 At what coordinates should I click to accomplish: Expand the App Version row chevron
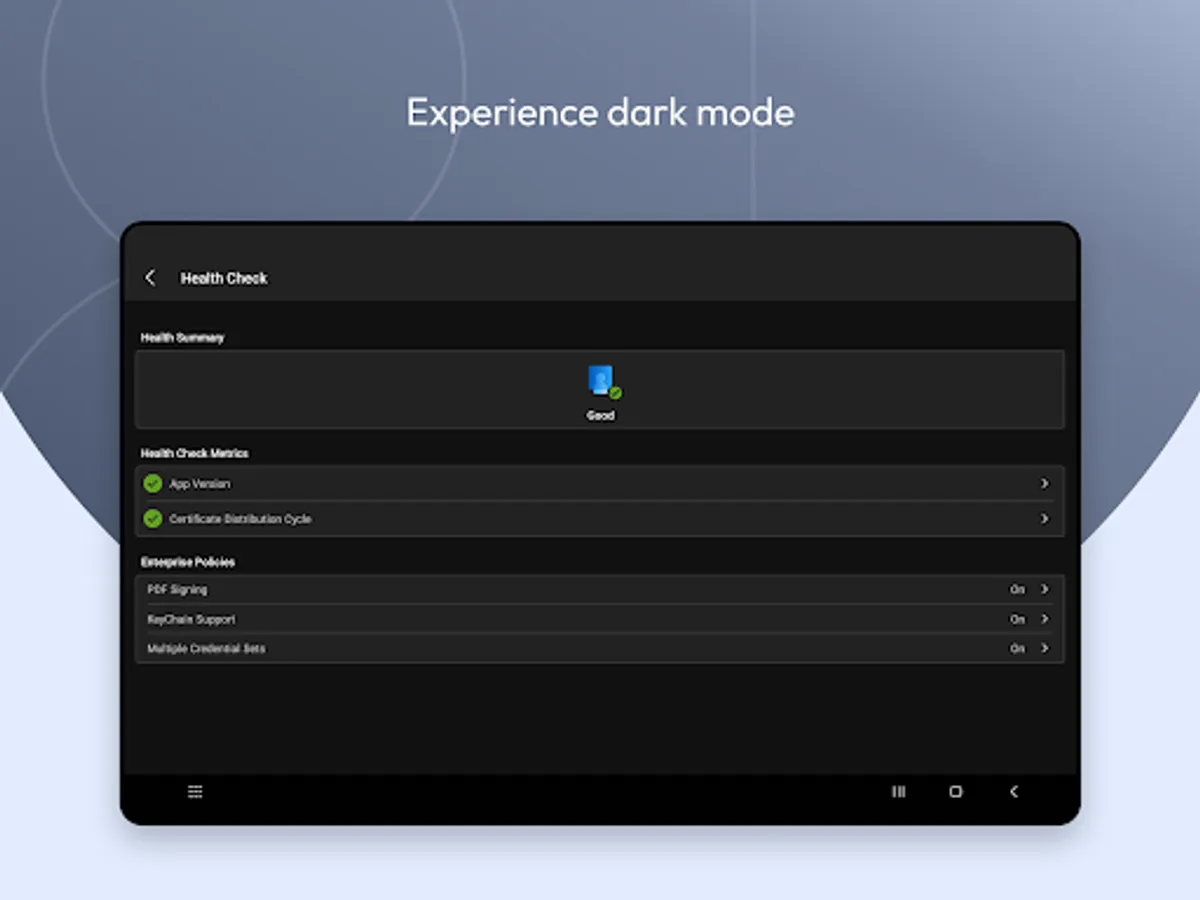1045,484
